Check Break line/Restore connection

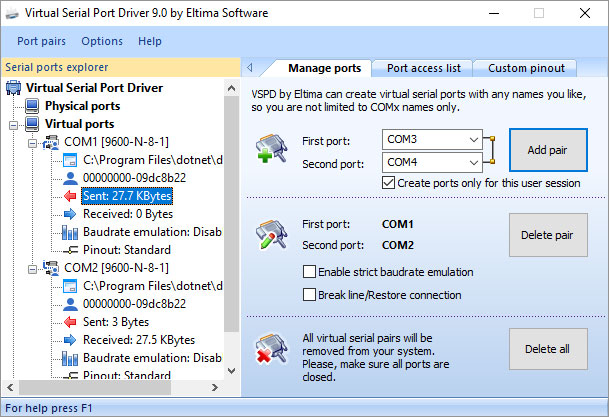click(309, 295)
